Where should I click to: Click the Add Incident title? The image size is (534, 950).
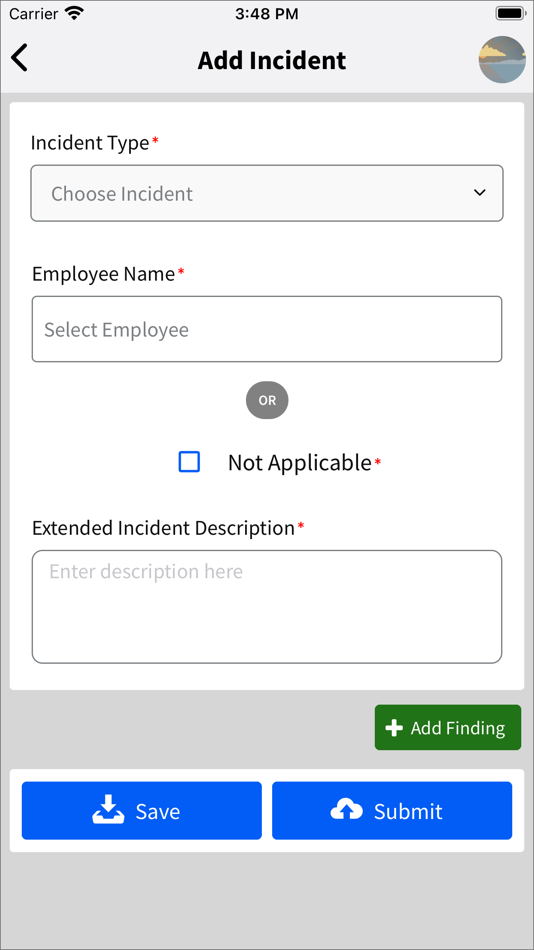pyautogui.click(x=272, y=61)
